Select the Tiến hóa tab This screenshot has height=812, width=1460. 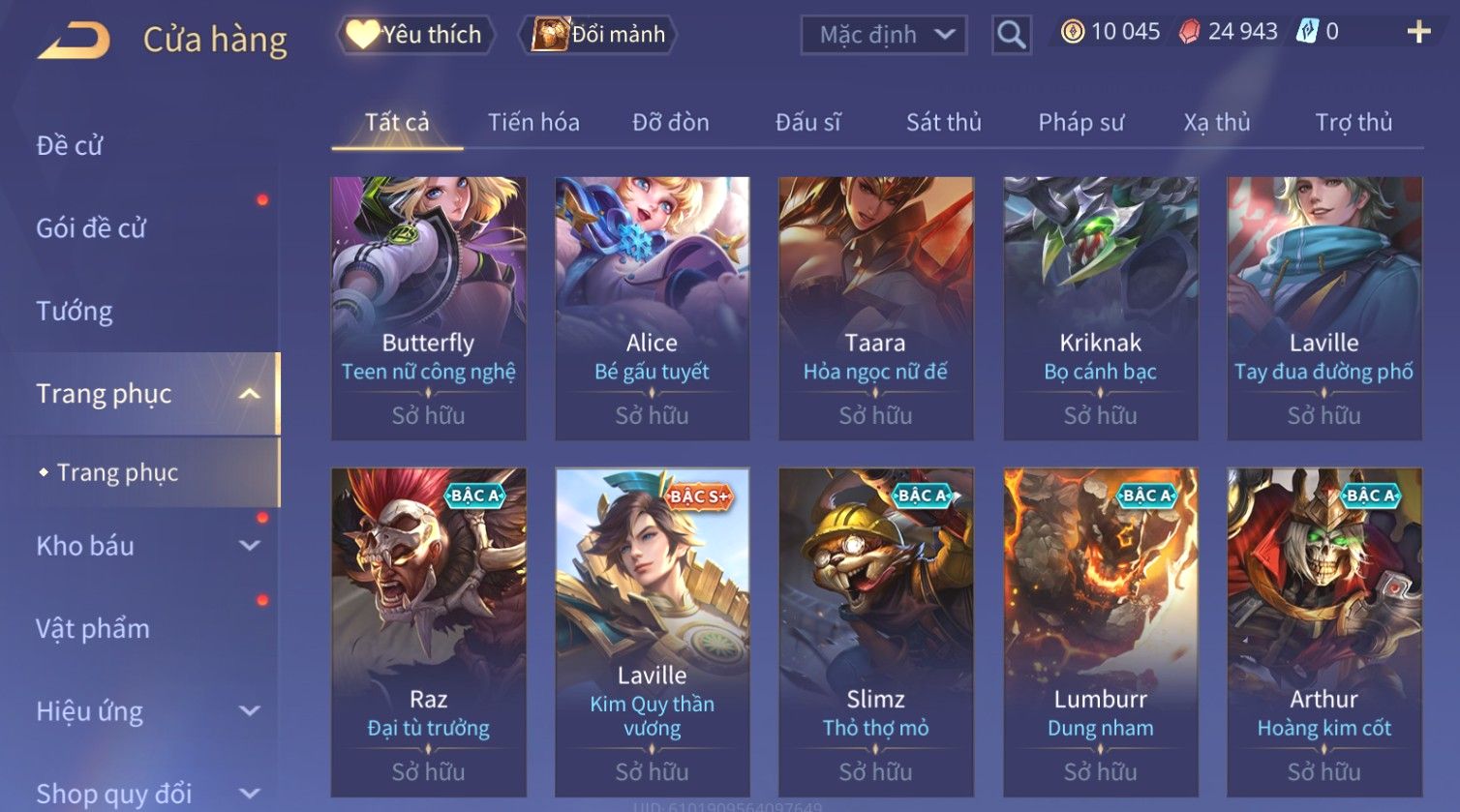click(x=533, y=122)
